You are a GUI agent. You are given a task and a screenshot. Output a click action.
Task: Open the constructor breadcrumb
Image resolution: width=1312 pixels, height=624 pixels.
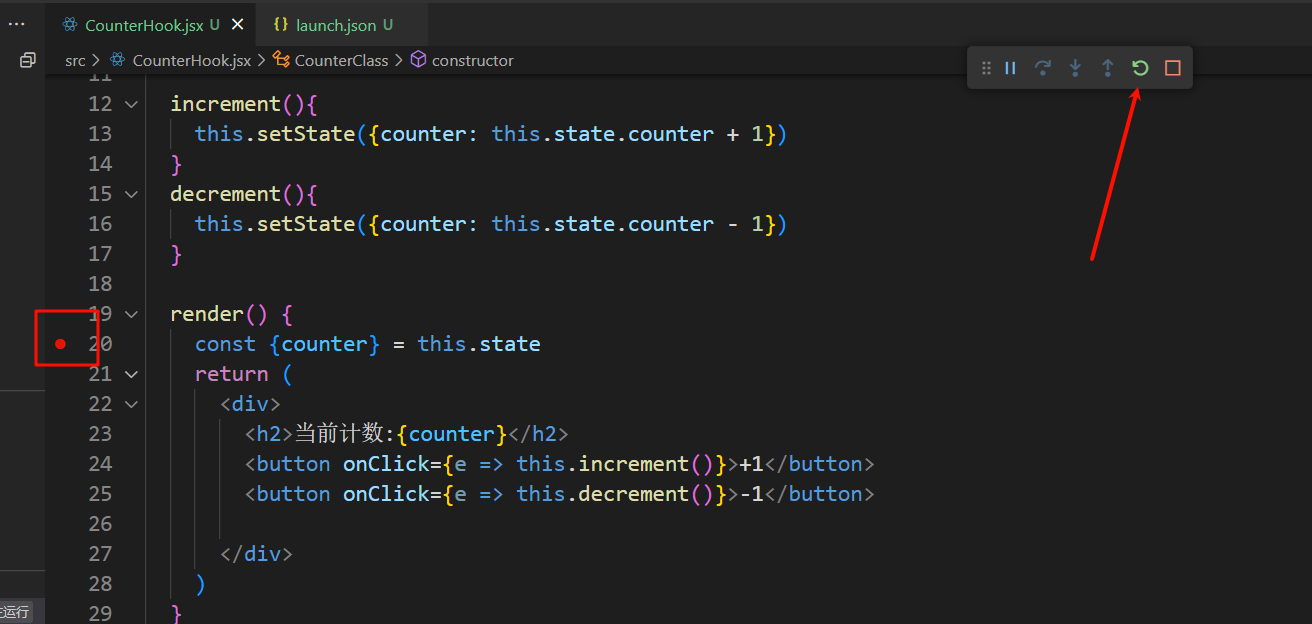click(472, 60)
